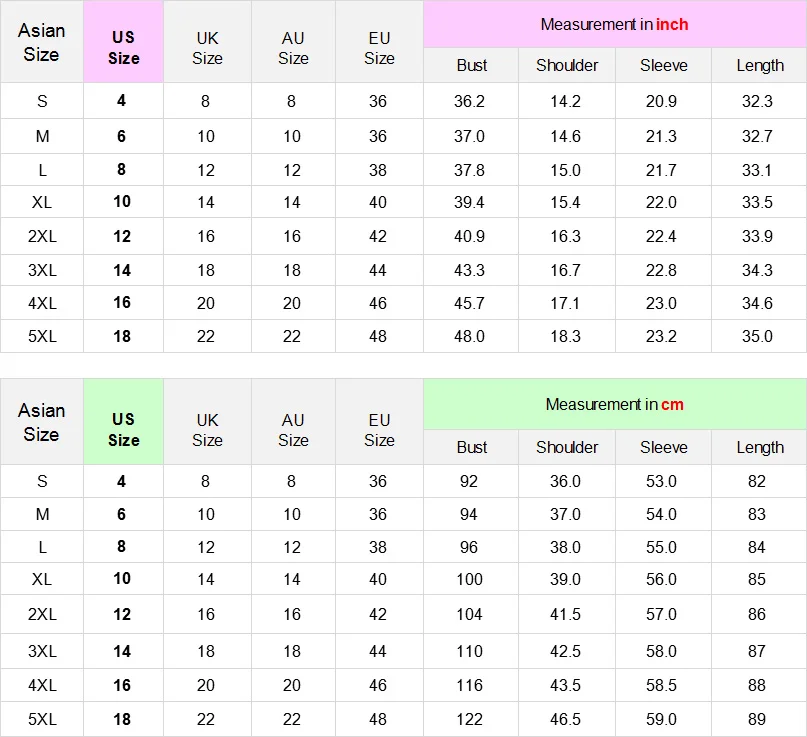Click the bust value 122 for size 5XL
The image size is (807, 737).
[469, 719]
